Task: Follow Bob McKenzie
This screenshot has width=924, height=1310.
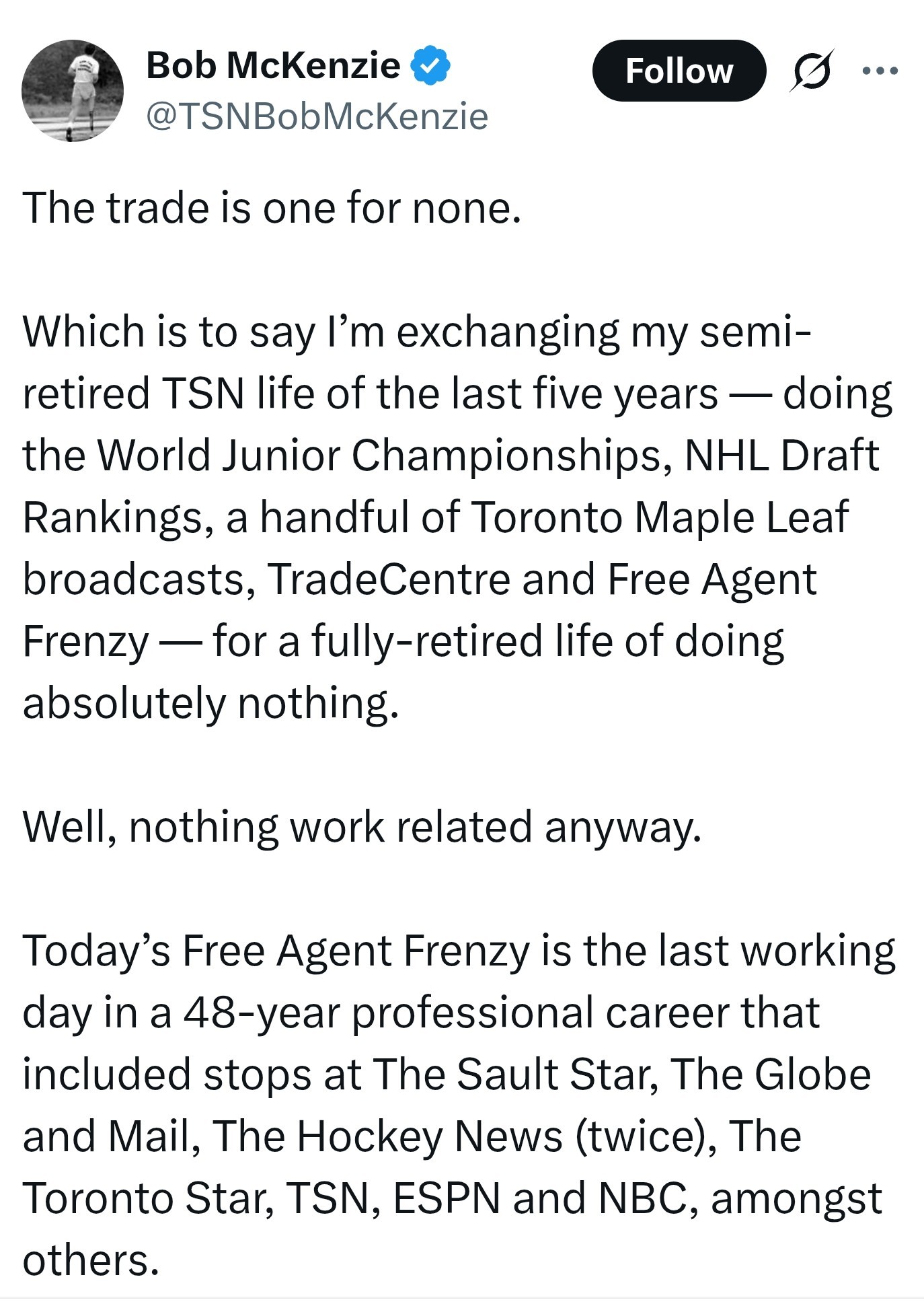Action: [x=679, y=71]
